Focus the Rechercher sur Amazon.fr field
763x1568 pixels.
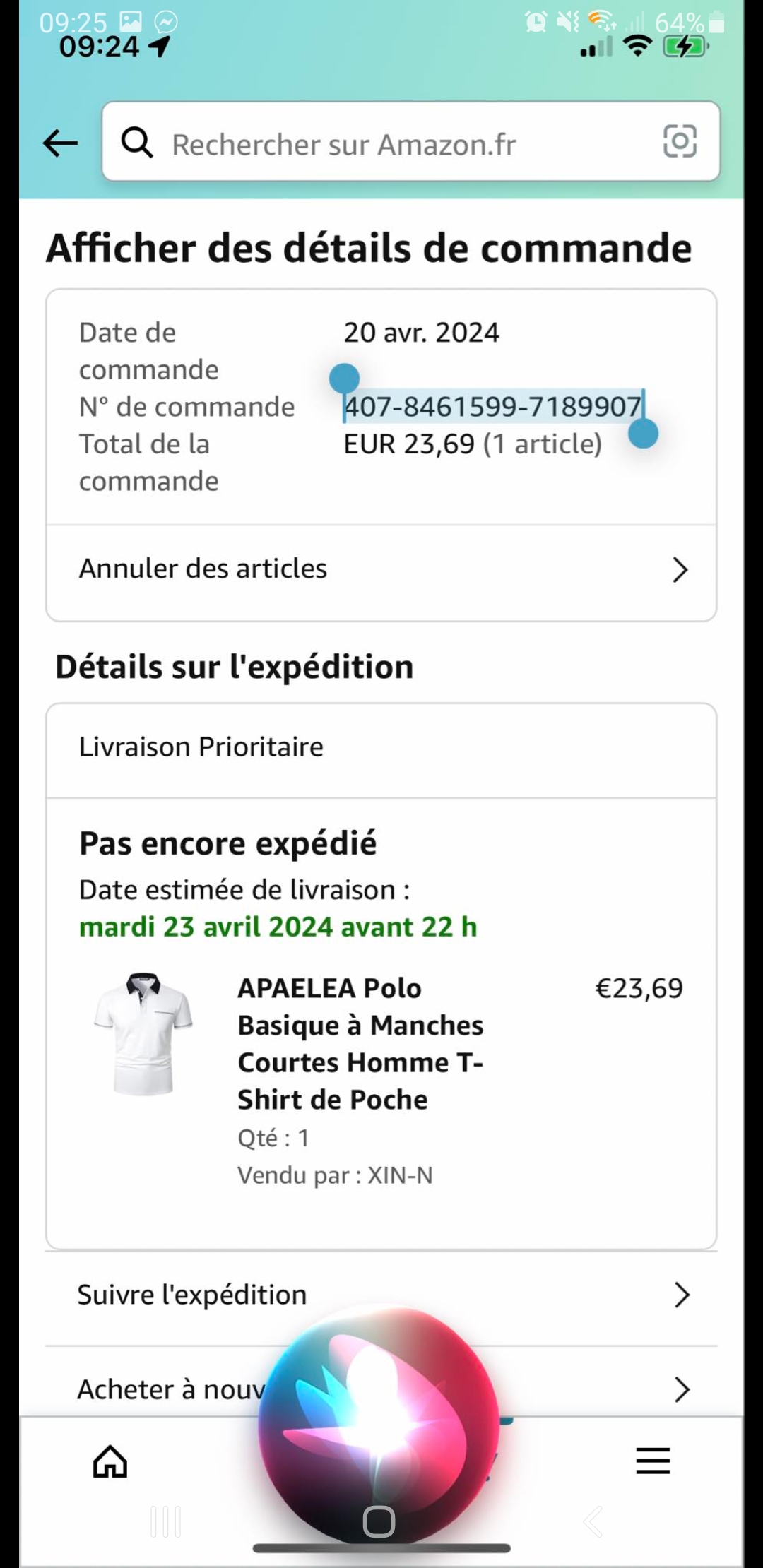coord(396,144)
